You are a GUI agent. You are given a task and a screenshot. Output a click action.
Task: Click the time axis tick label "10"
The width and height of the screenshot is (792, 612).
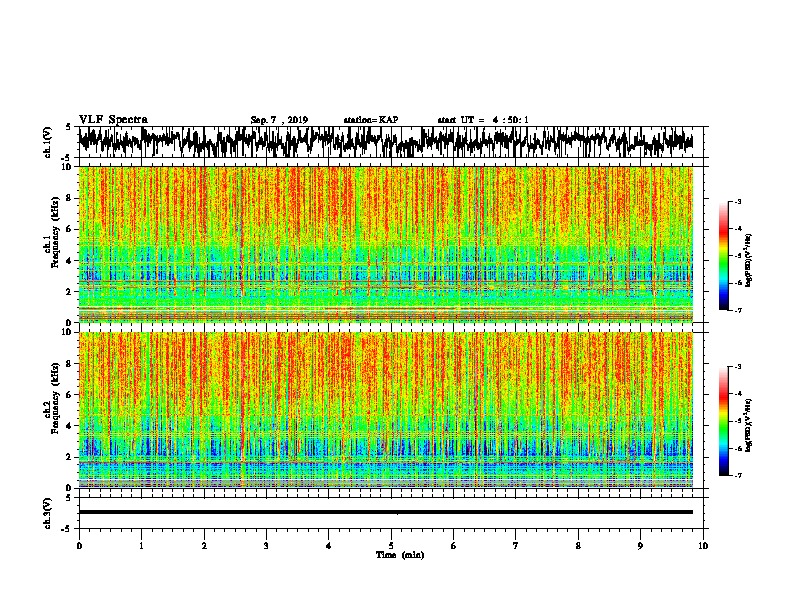click(x=703, y=546)
